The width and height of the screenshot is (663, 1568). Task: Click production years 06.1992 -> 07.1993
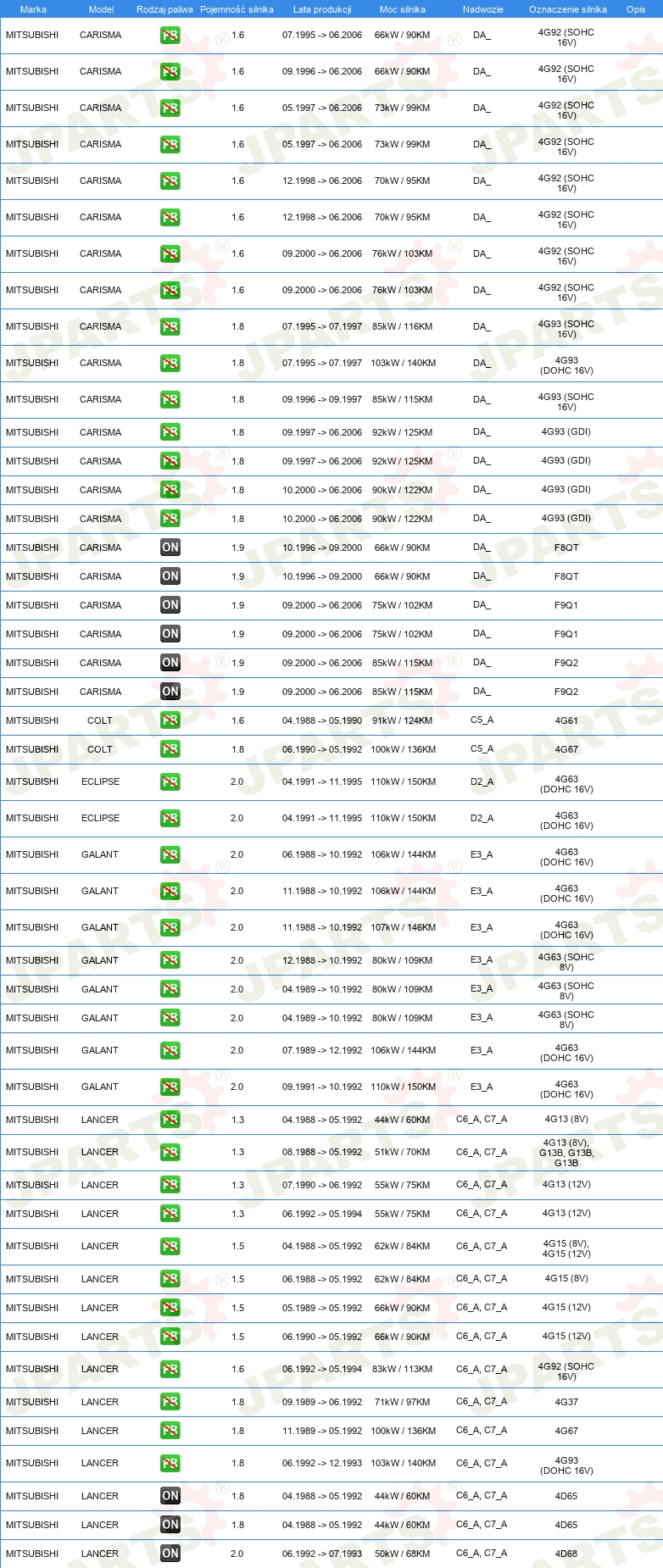coord(322,1554)
